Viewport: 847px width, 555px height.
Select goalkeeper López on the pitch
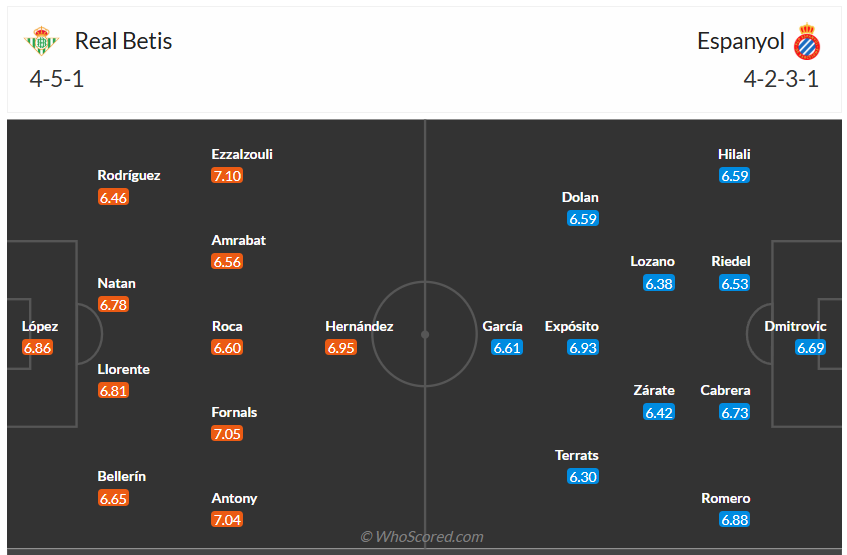coord(40,326)
